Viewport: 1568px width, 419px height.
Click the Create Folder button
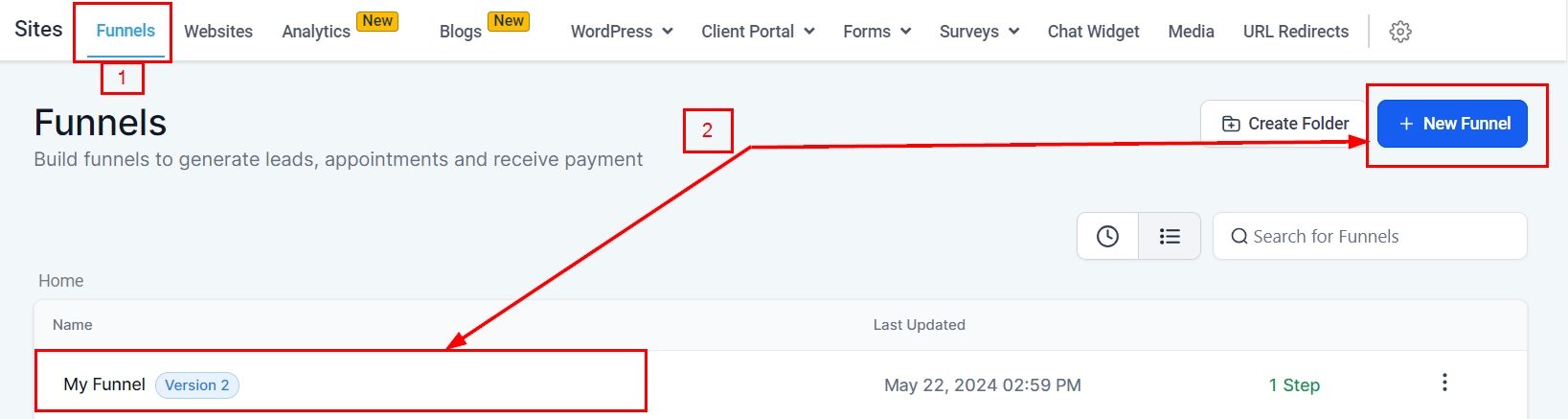pyautogui.click(x=1284, y=124)
